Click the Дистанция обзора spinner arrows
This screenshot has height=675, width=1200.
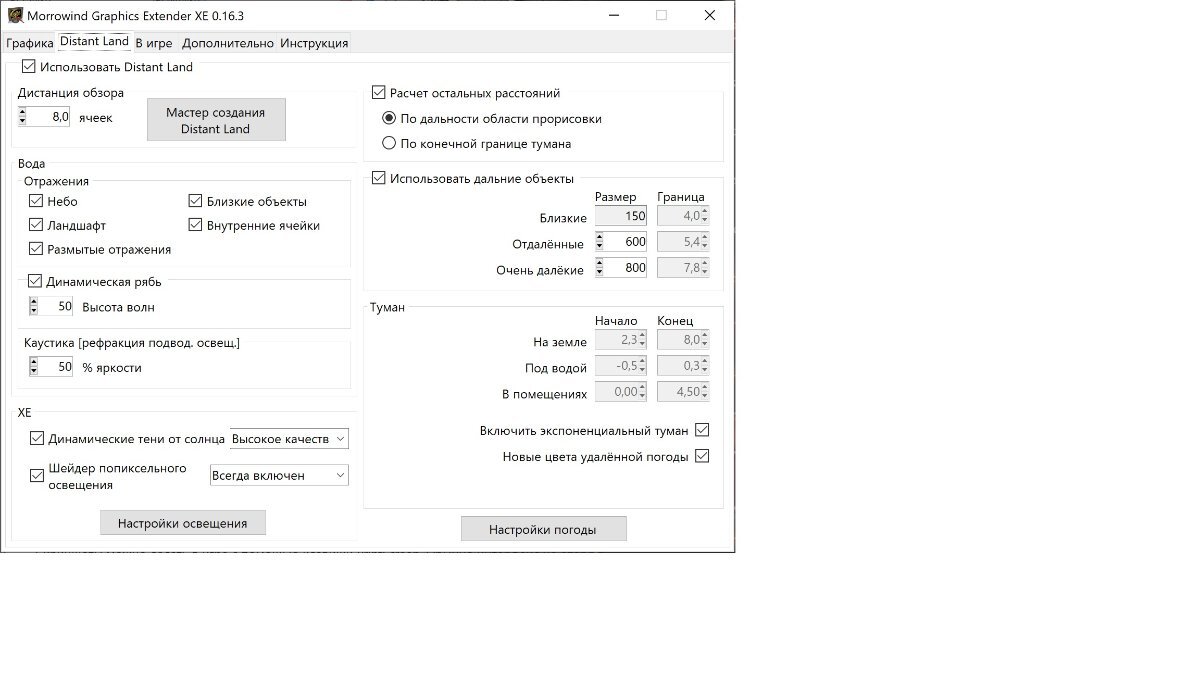pos(23,117)
